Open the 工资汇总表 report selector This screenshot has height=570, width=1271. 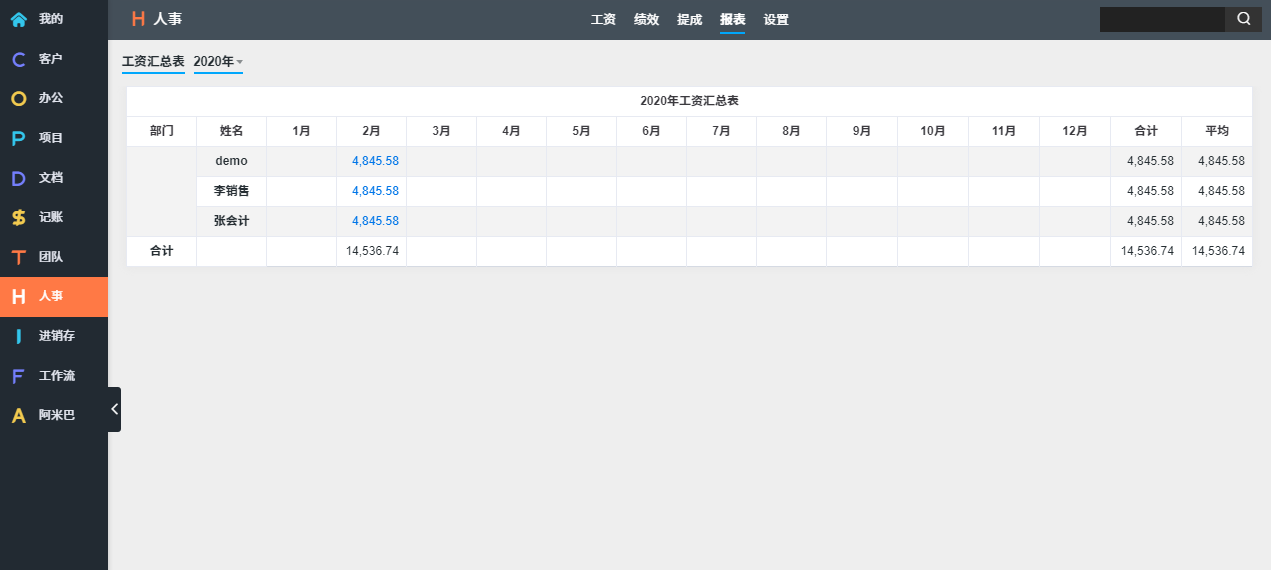pos(153,62)
